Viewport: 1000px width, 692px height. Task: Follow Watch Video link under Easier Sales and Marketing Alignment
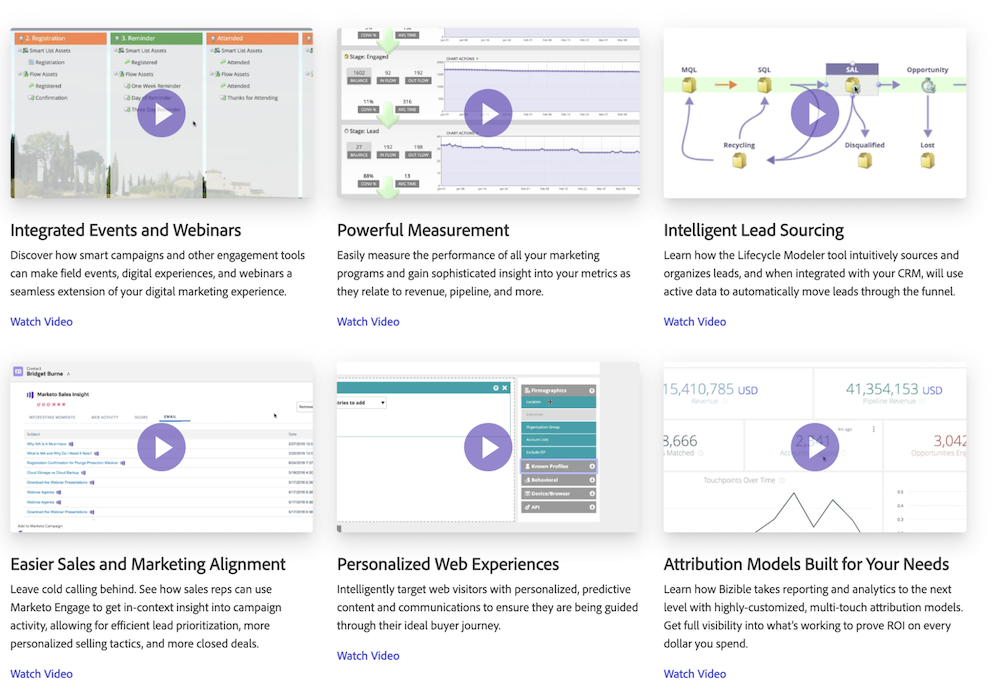click(41, 674)
